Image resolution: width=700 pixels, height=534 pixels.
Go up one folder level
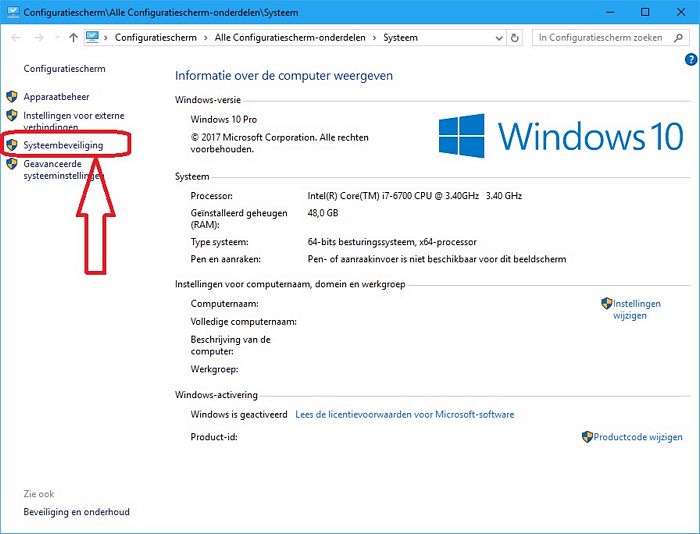click(x=73, y=38)
